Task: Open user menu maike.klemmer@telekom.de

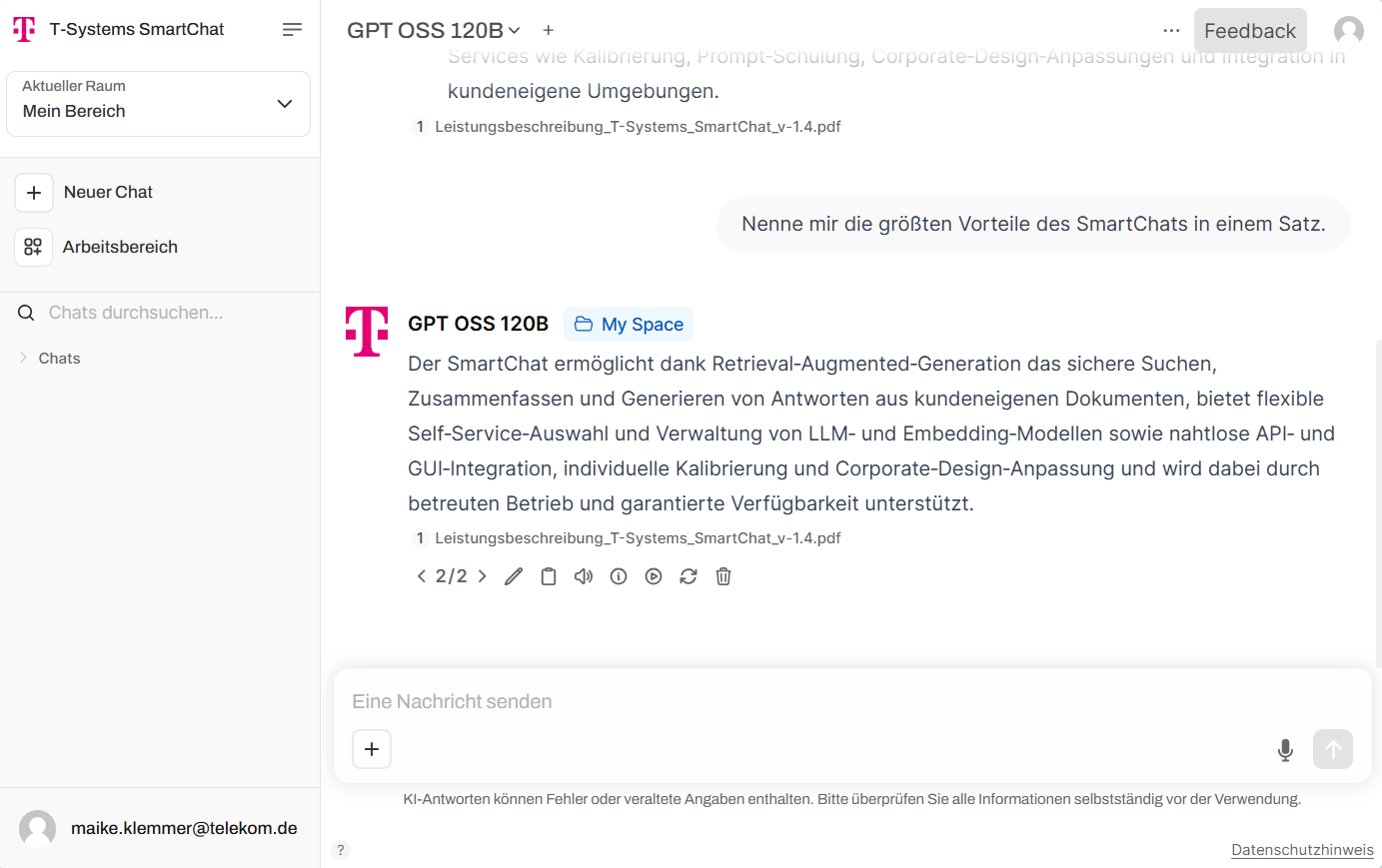Action: coord(159,828)
